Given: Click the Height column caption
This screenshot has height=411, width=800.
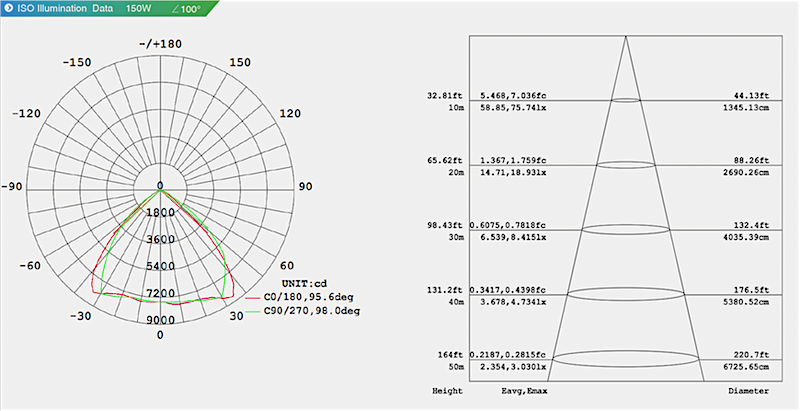Looking at the screenshot, I should point(447,391).
